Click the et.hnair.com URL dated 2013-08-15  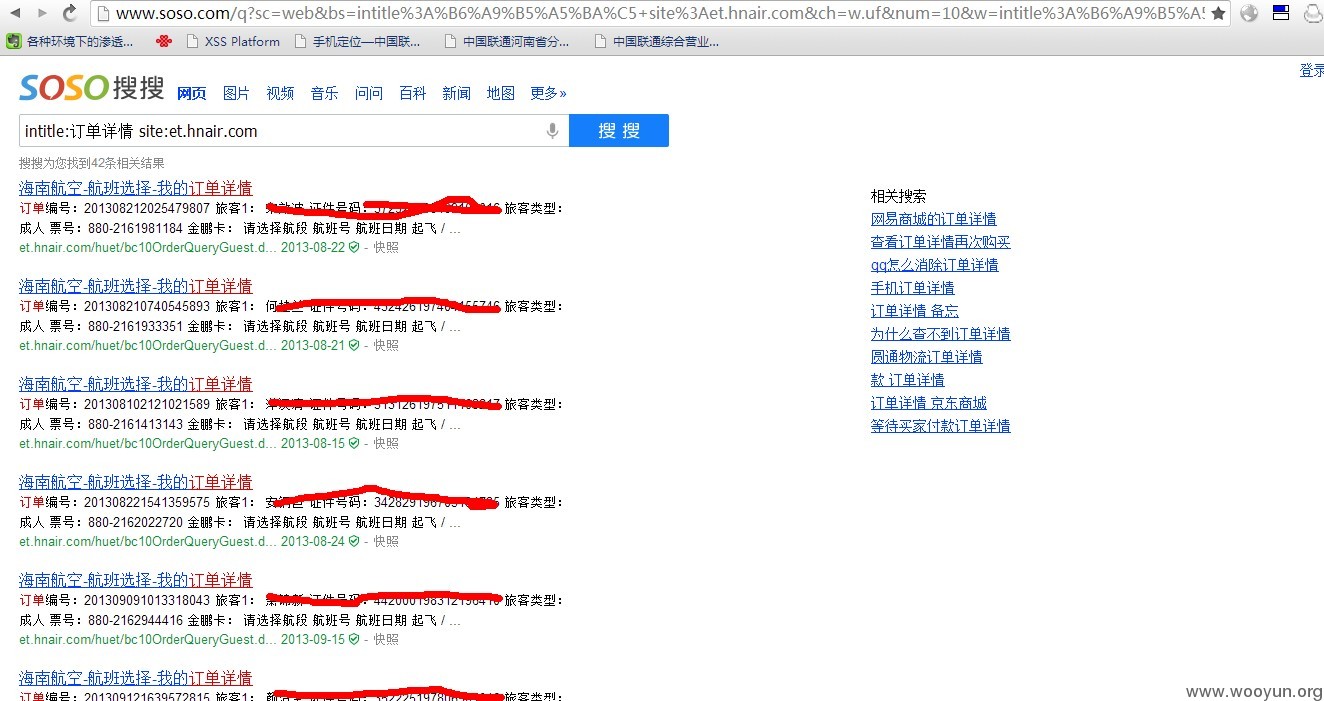148,443
